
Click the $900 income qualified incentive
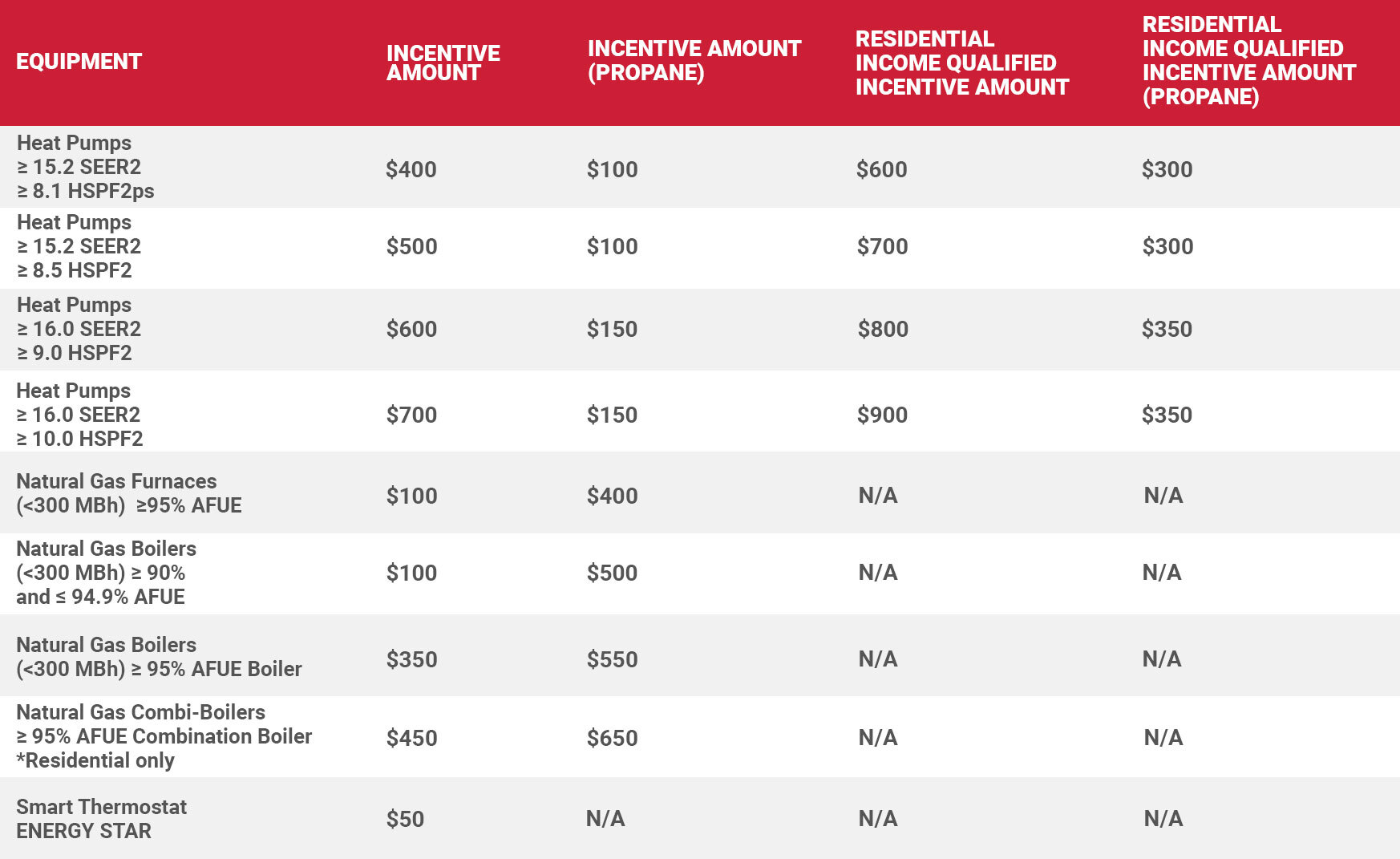click(882, 415)
